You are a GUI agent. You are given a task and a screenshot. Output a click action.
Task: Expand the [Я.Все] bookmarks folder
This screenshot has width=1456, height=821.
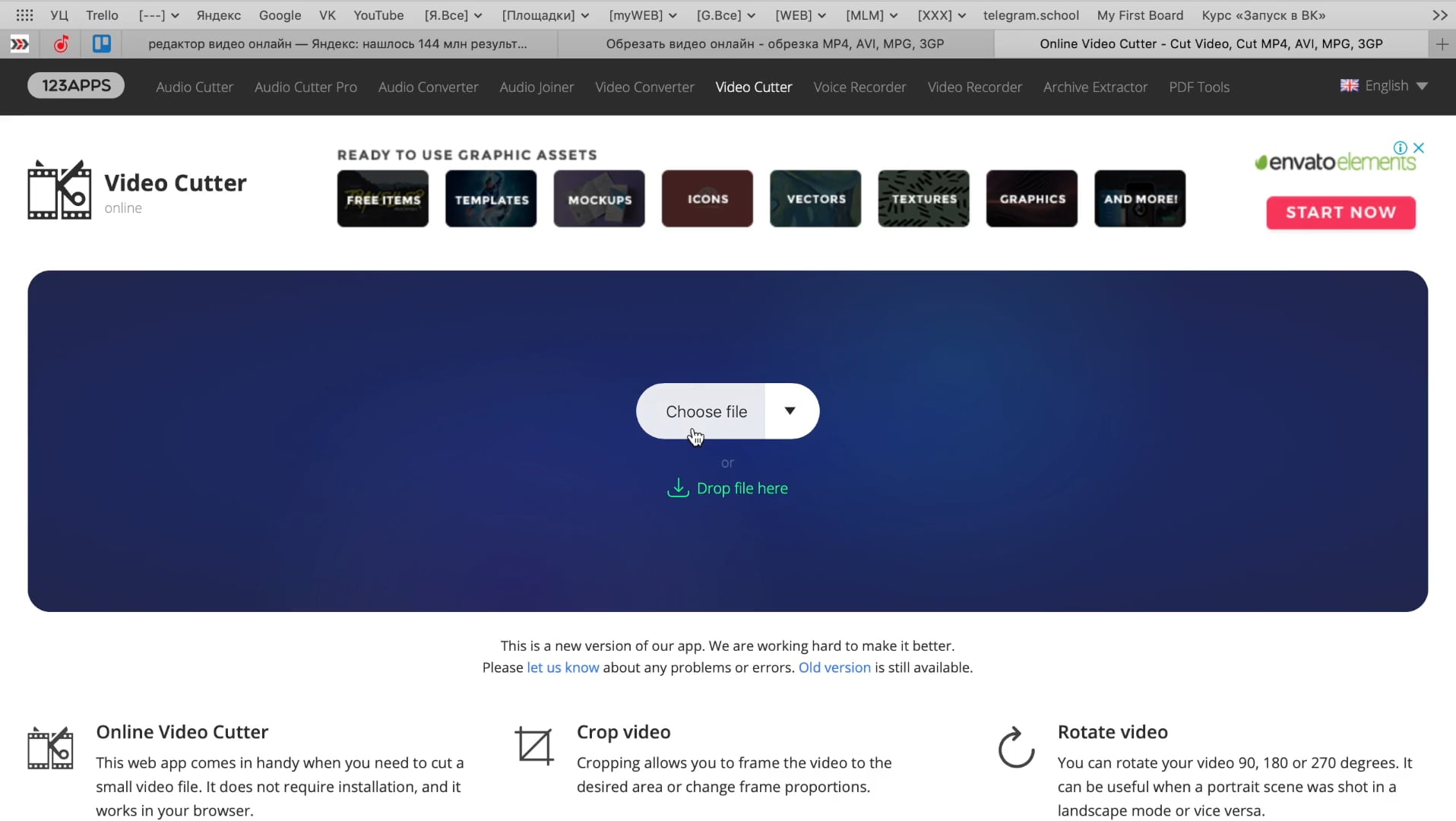pyautogui.click(x=453, y=15)
